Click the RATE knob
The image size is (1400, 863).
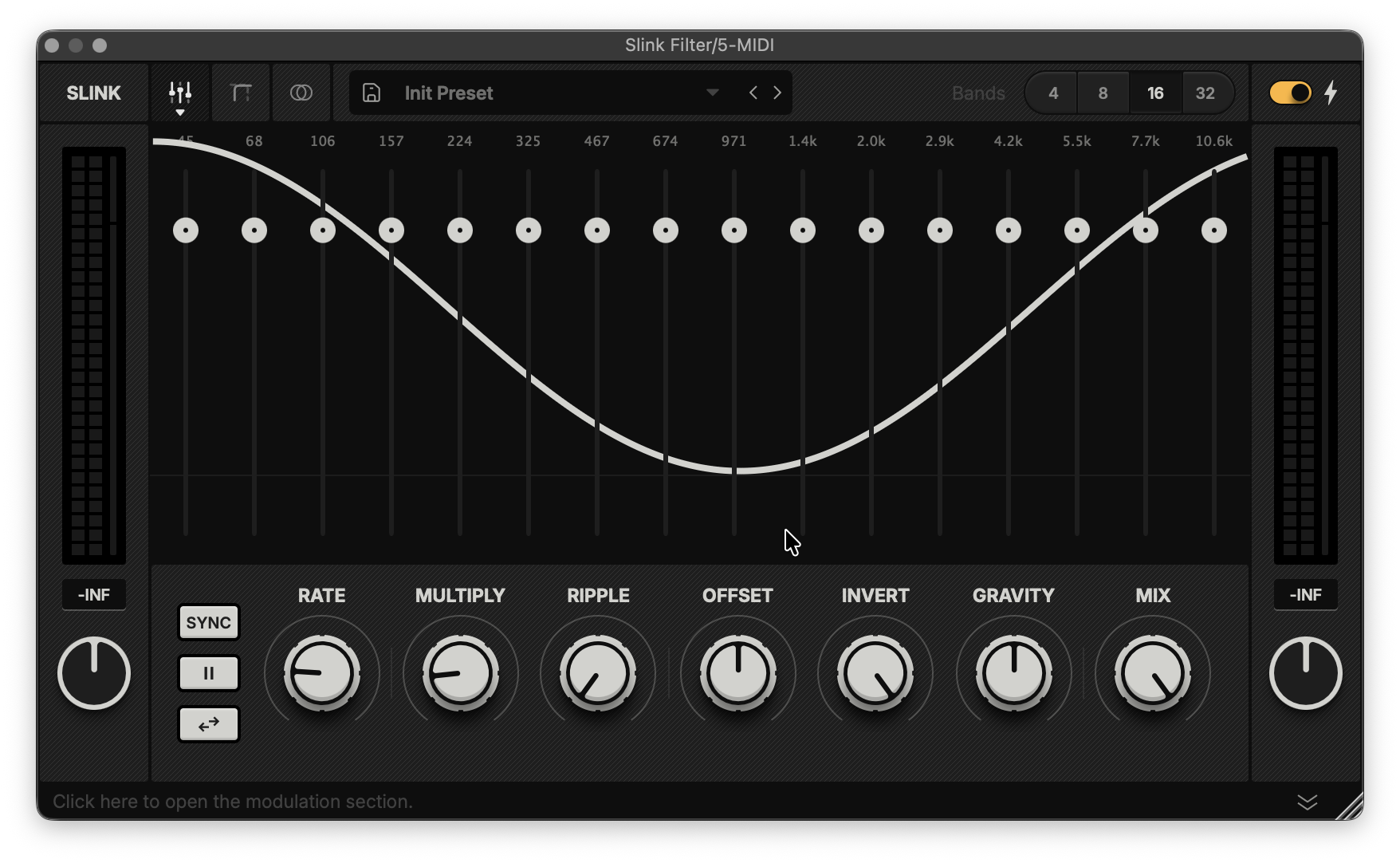[322, 673]
